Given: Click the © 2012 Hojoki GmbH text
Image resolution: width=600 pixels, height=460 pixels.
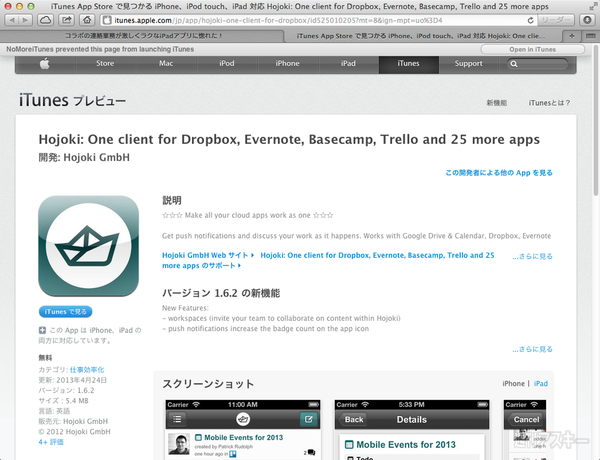Looking at the screenshot, I should 74,432.
